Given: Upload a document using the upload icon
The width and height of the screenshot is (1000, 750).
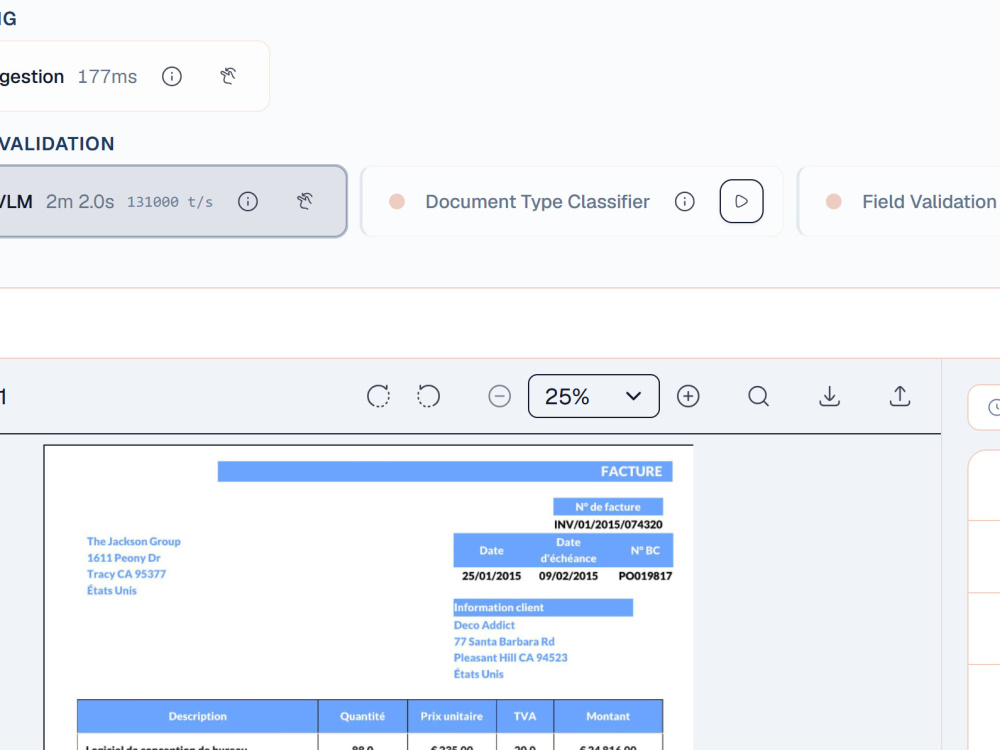Looking at the screenshot, I should [900, 396].
